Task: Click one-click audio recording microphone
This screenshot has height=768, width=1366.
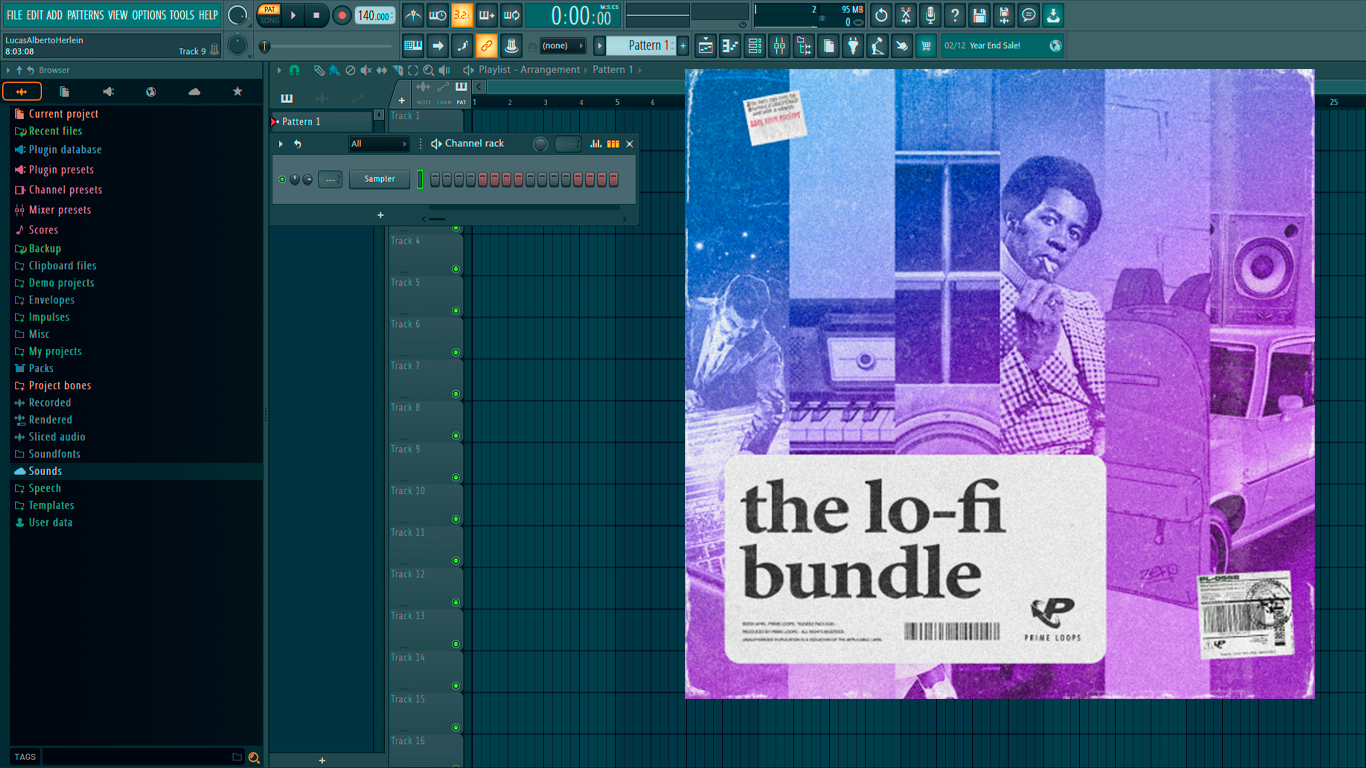Action: [930, 15]
